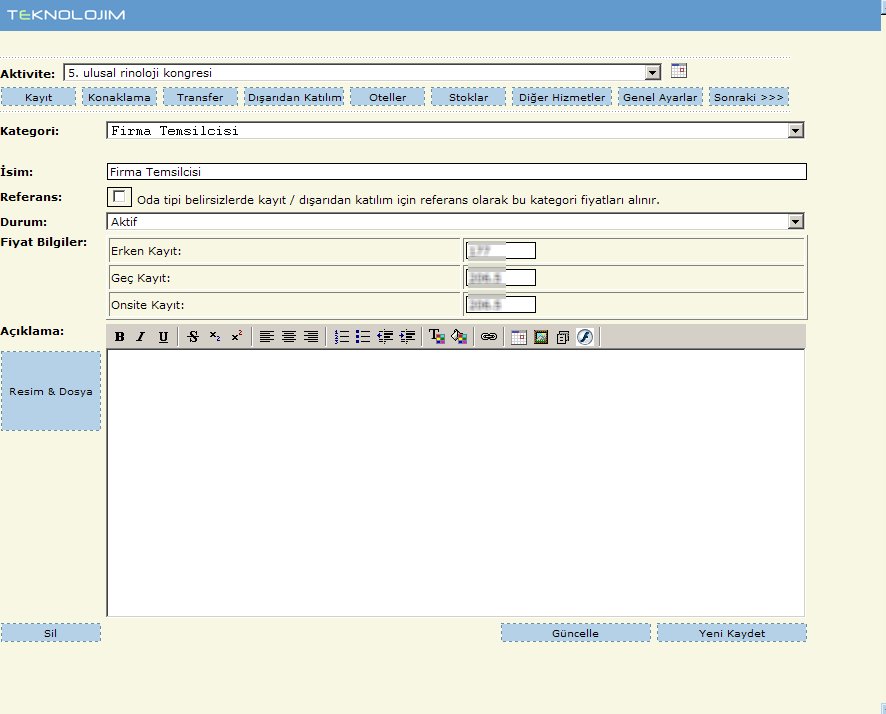Expand the Durum dropdown
886x714 pixels.
(796, 221)
